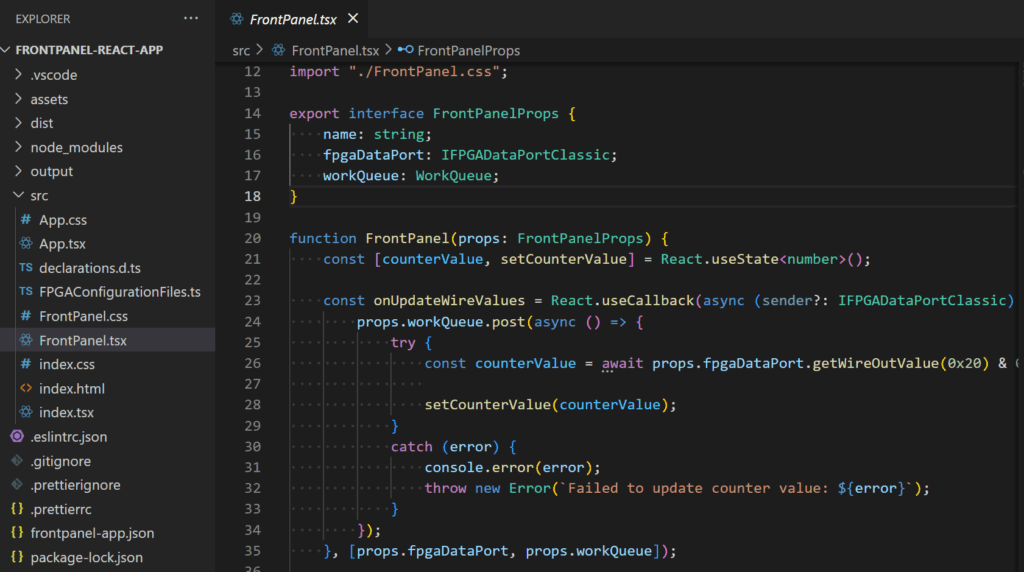Image resolution: width=1024 pixels, height=572 pixels.
Task: Click EXPLORER panel title
Action: pyautogui.click(x=42, y=19)
